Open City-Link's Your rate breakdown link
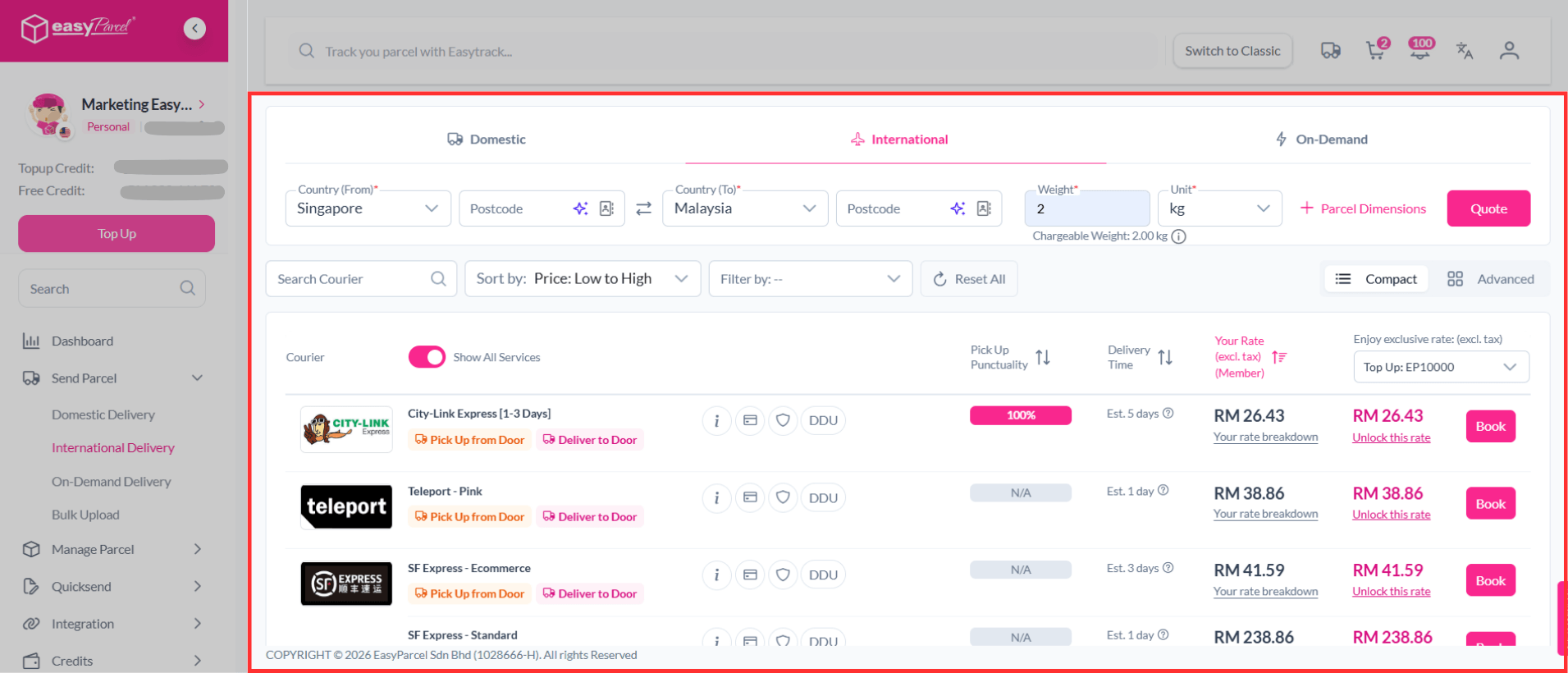 point(1265,437)
